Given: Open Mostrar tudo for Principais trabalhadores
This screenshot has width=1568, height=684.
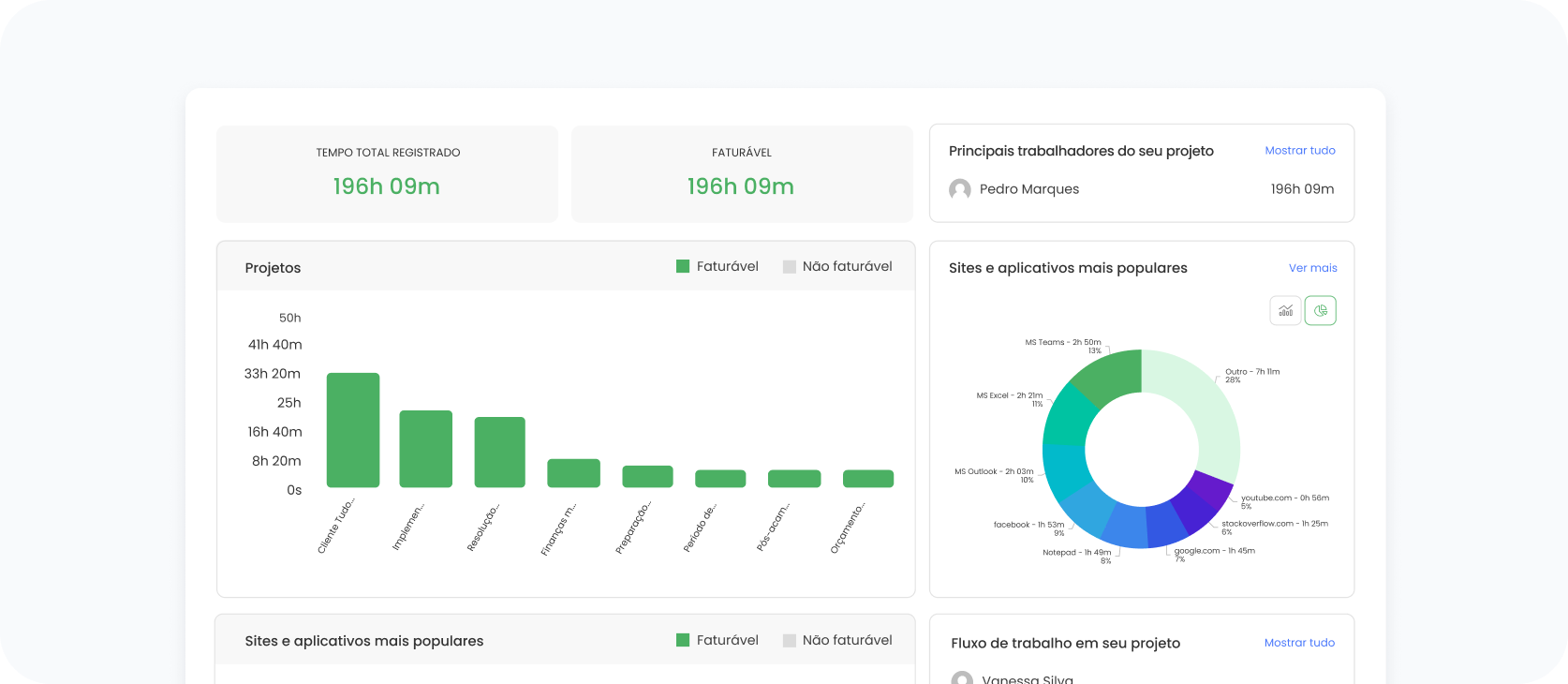Looking at the screenshot, I should (x=1299, y=150).
